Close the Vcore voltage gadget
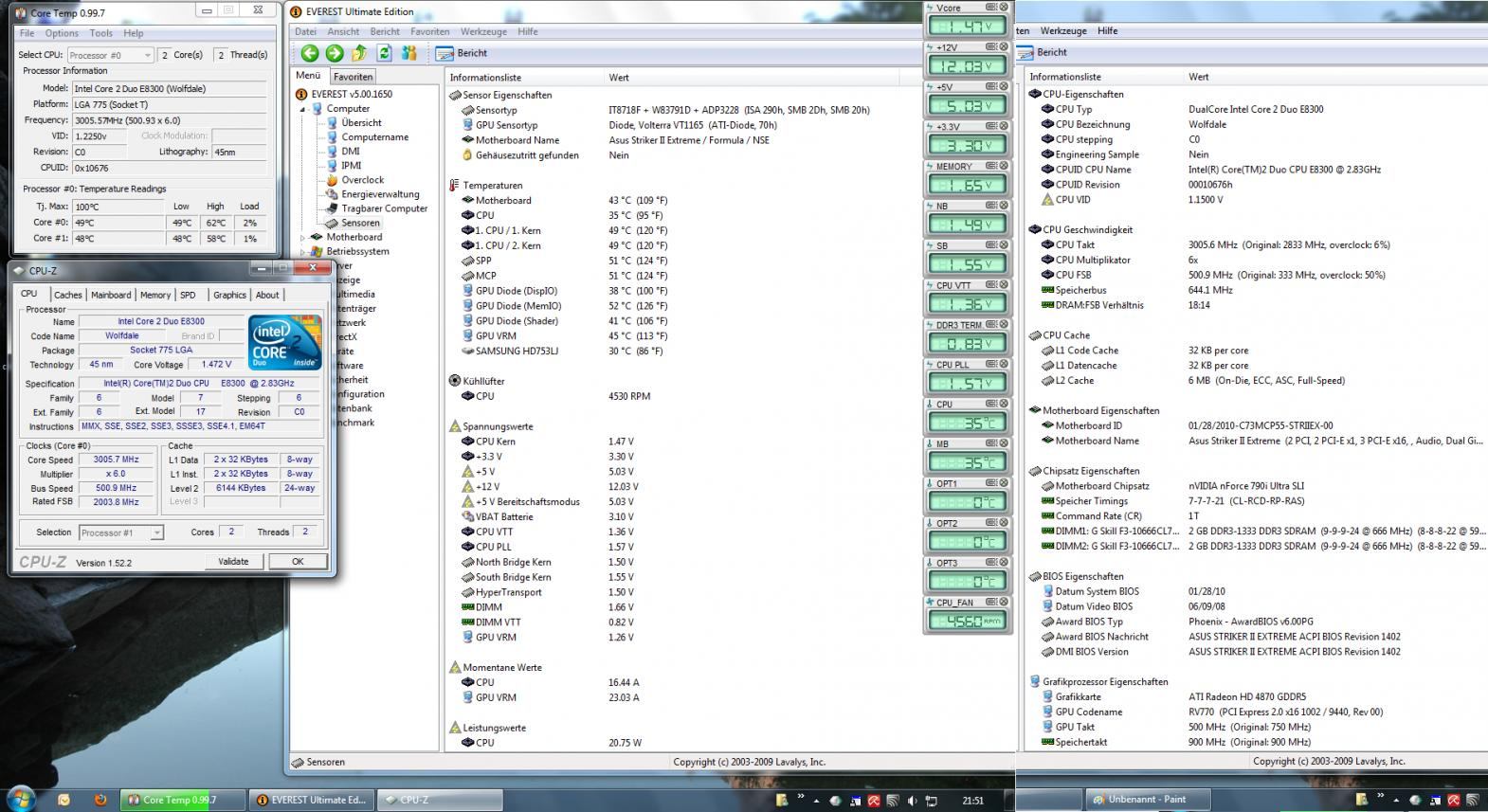1488x812 pixels. 1002,8
